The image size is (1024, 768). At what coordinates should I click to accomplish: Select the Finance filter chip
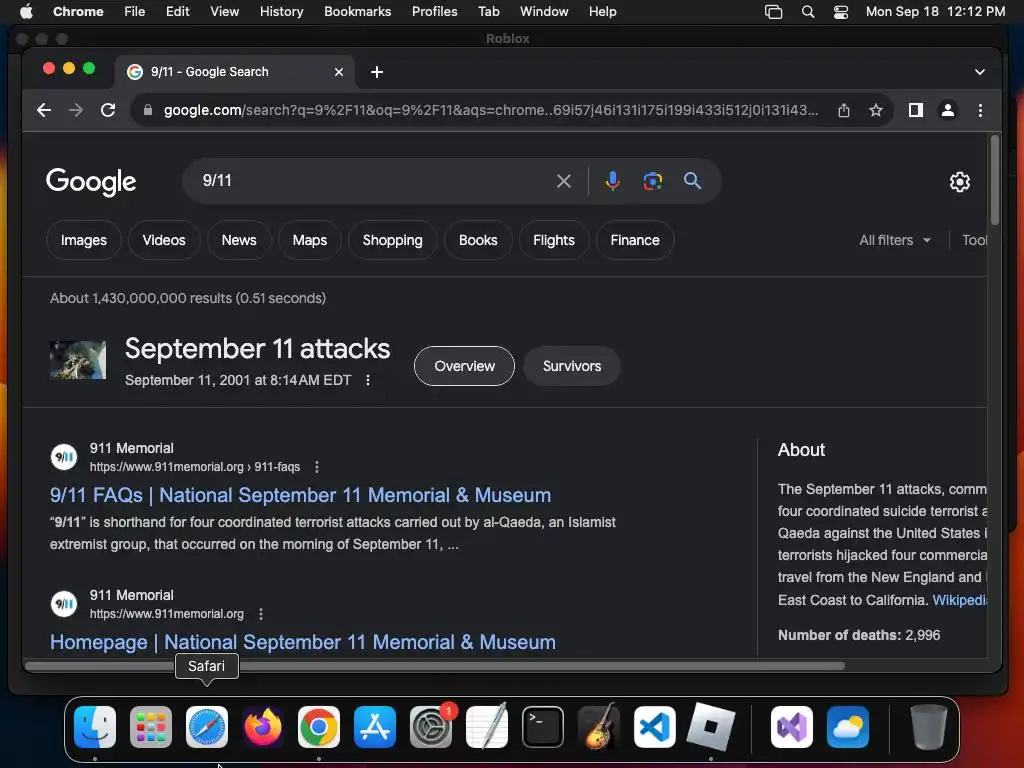635,240
